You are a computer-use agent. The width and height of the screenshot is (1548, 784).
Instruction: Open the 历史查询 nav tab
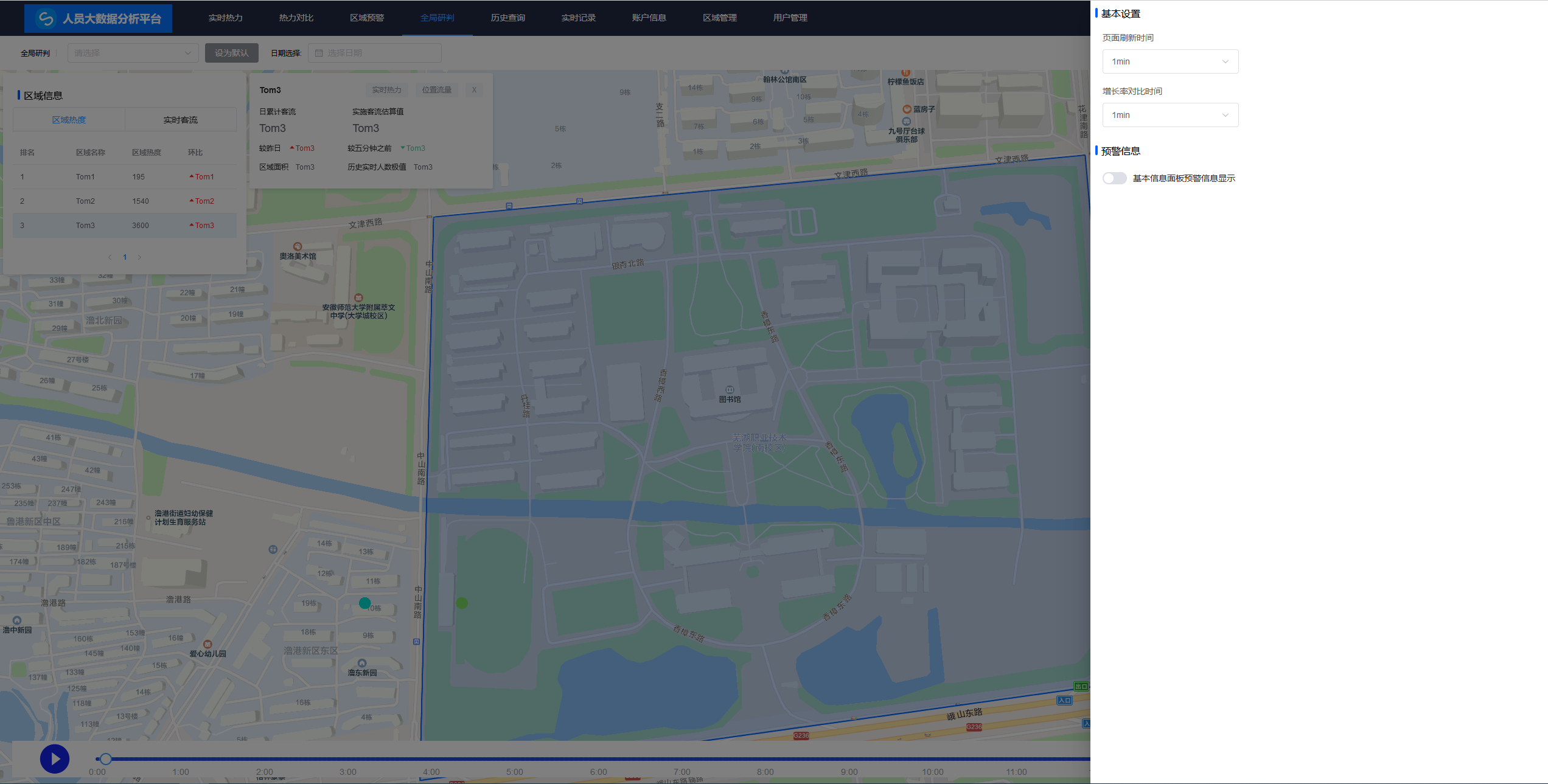pos(508,18)
